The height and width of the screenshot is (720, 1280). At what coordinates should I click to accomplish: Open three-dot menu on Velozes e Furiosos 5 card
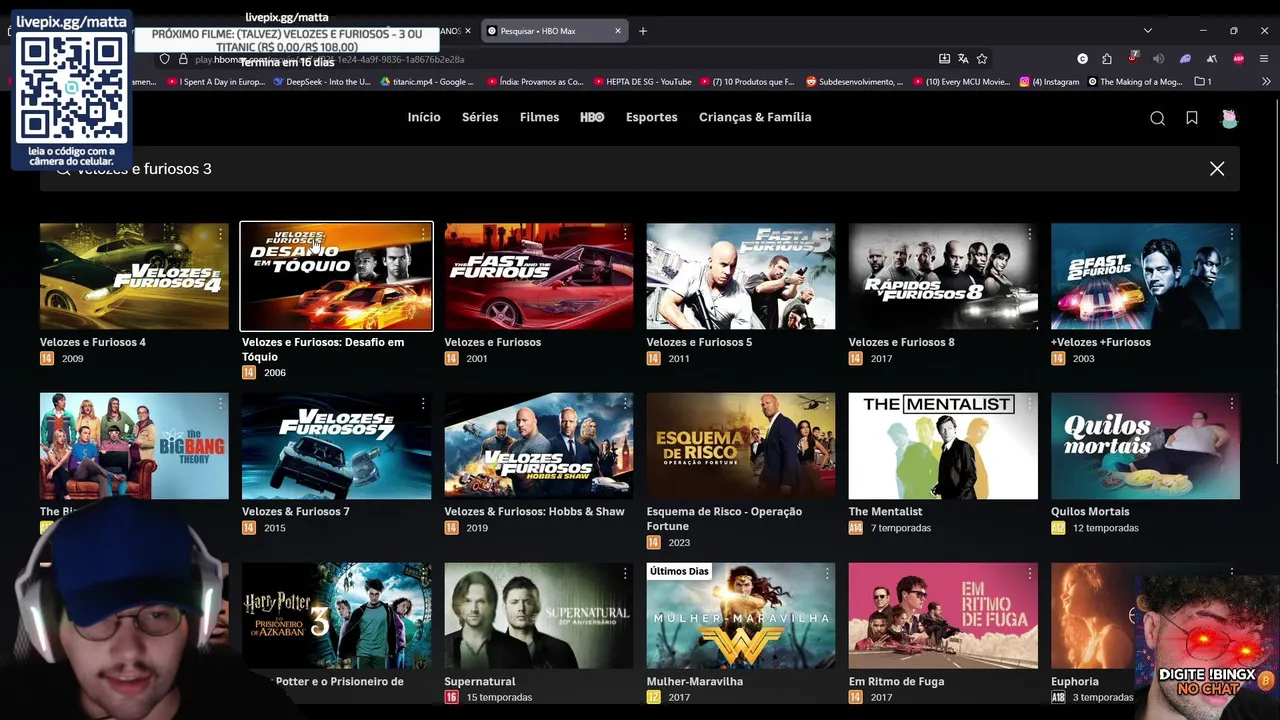point(827,234)
